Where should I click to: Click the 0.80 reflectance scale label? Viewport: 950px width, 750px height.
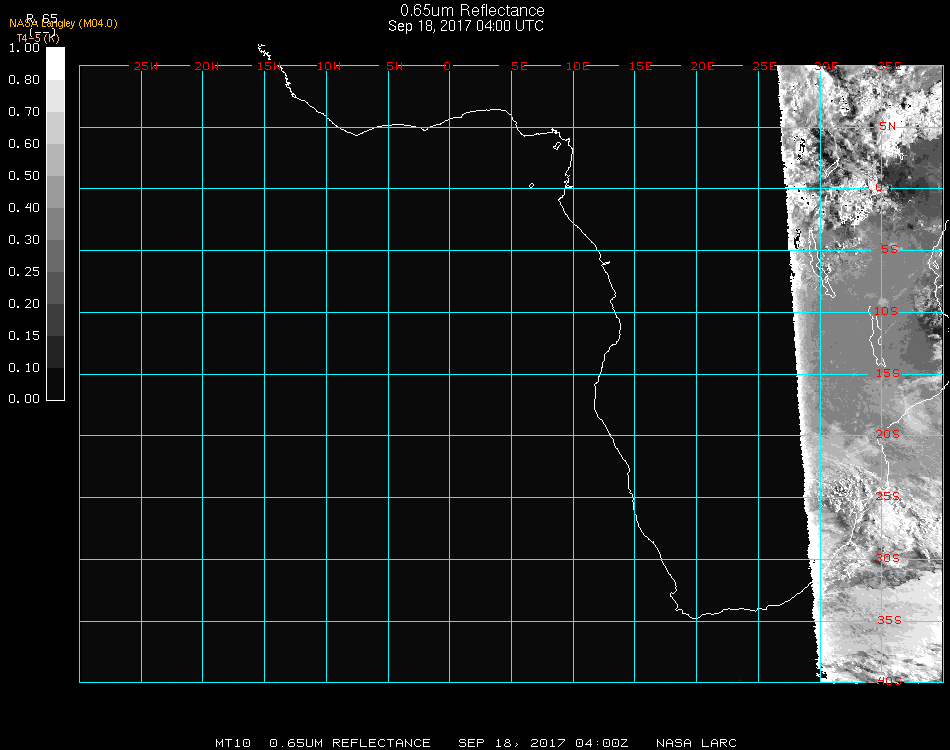click(x=23, y=80)
